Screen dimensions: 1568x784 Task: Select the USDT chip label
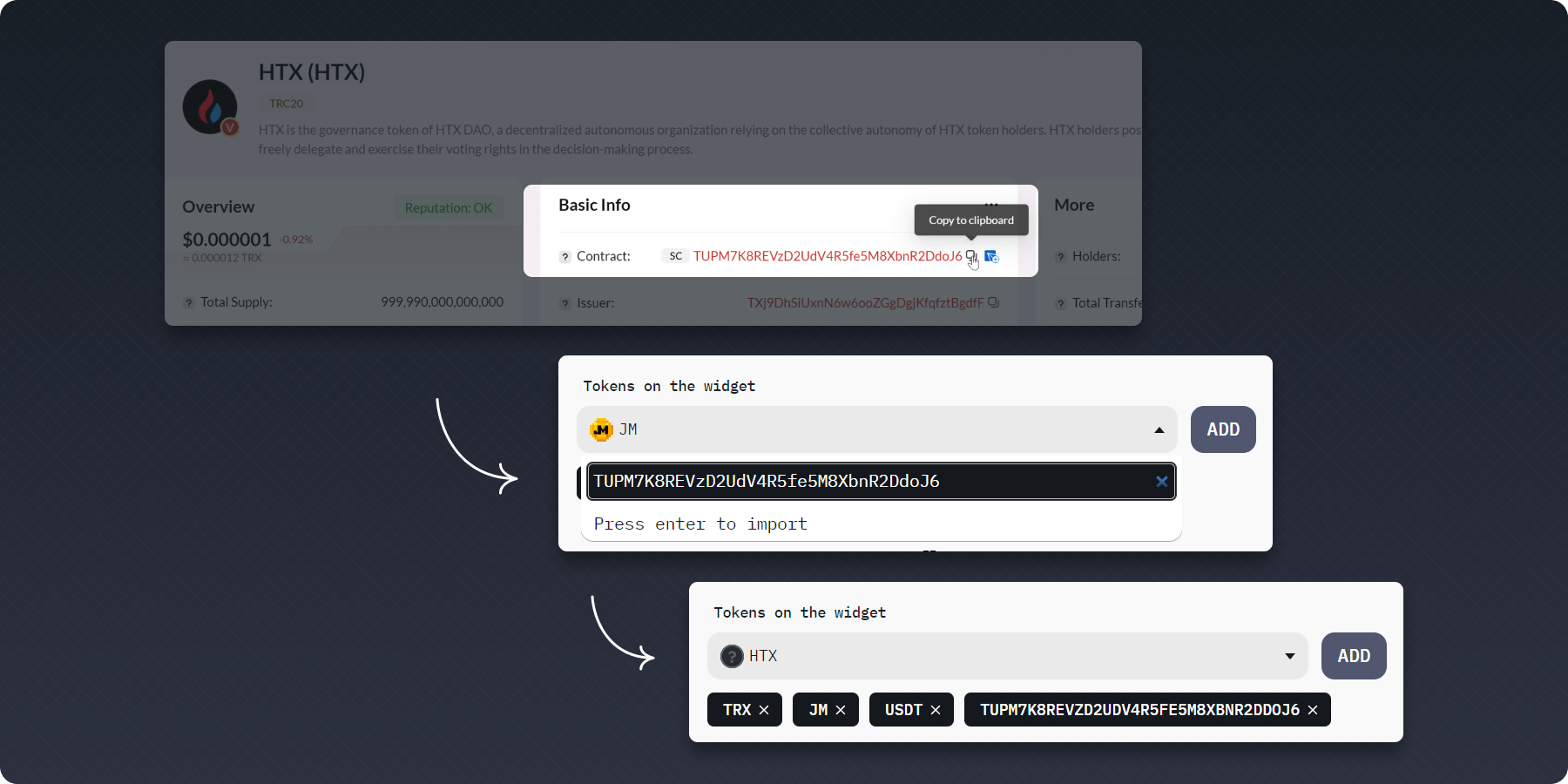(903, 710)
